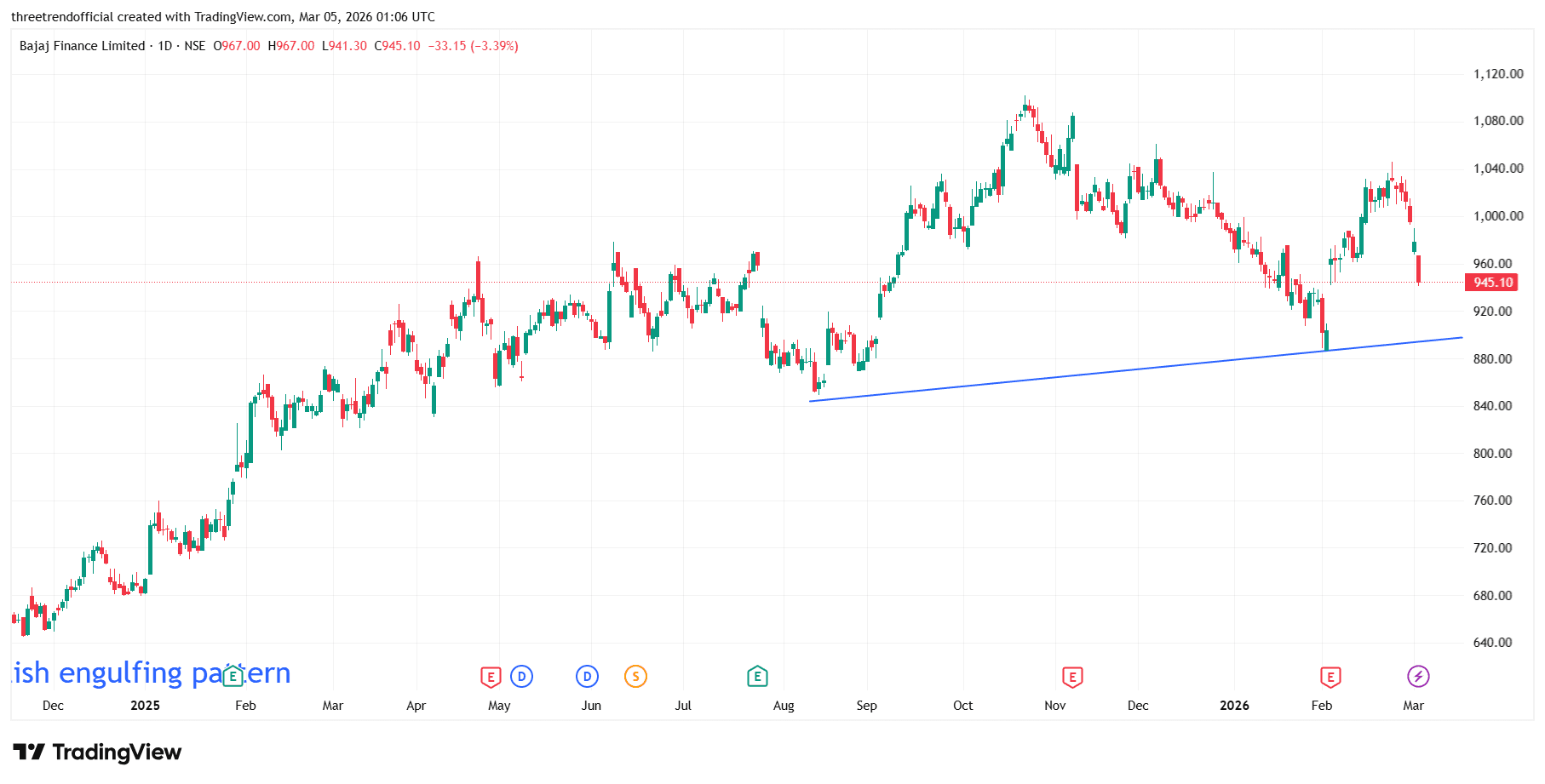Click the 'Bajaj Finance Limited' symbol title
The height and width of the screenshot is (784, 1545).
point(83,46)
